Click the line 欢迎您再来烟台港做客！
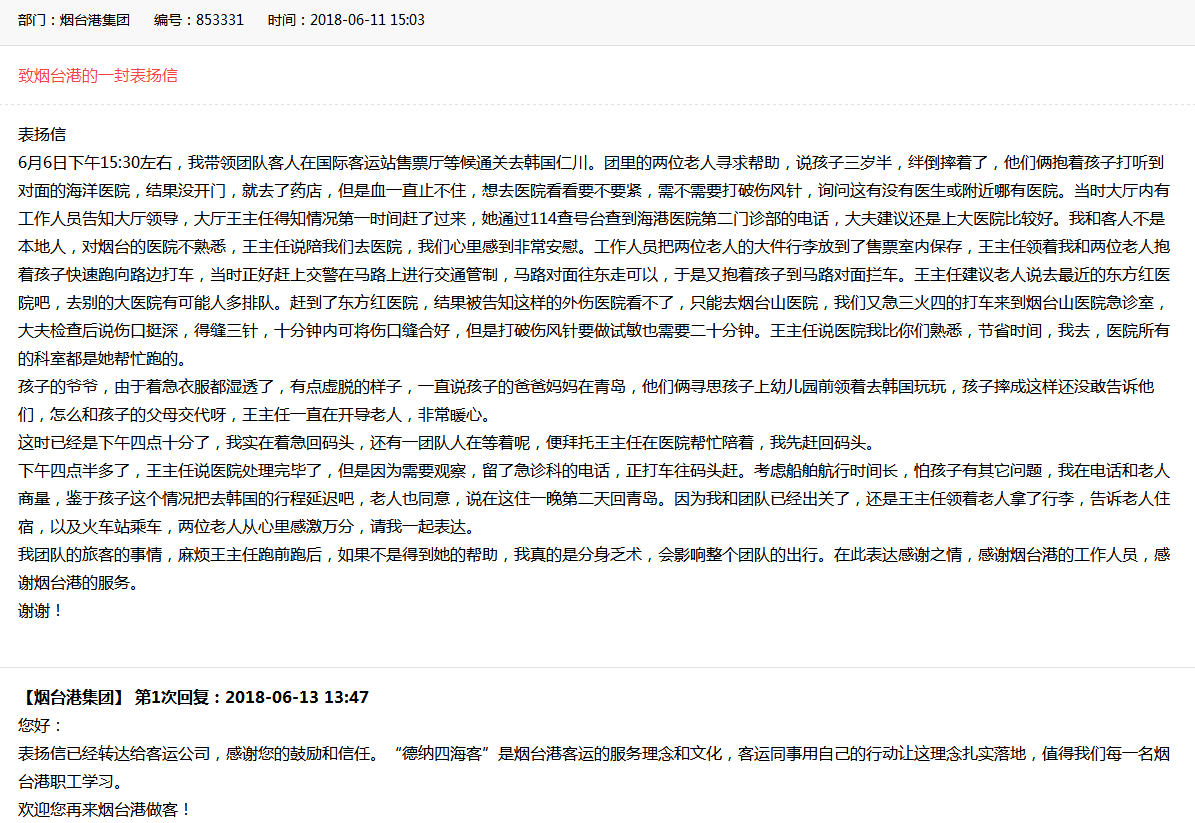This screenshot has width=1195, height=823. [x=104, y=809]
